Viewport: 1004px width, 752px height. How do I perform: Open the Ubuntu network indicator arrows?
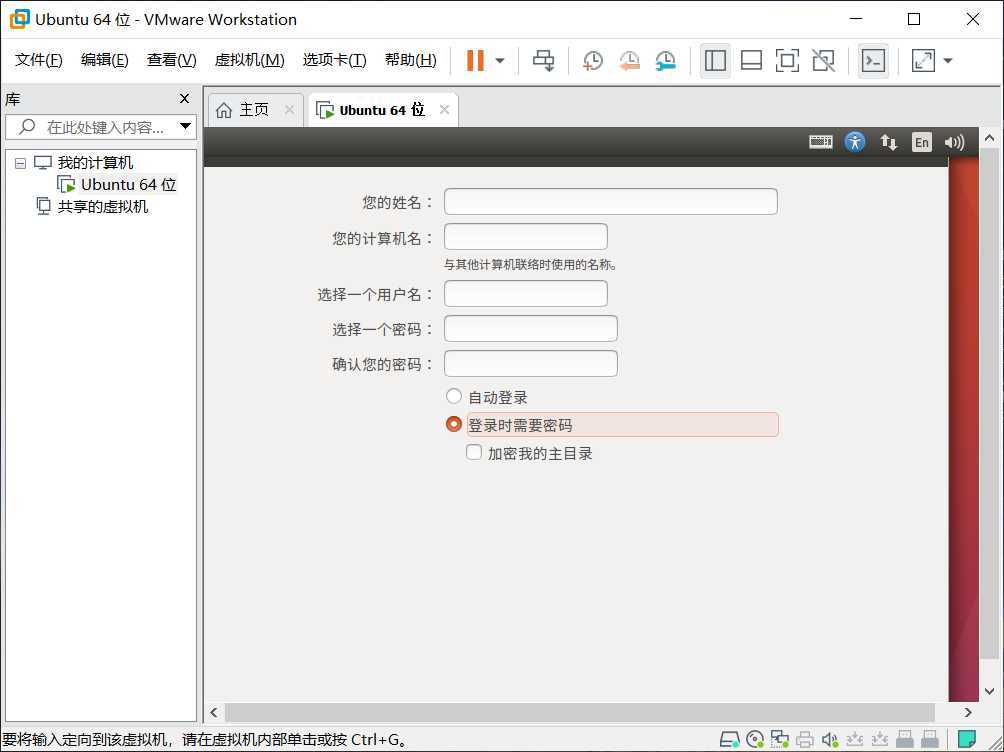[888, 142]
